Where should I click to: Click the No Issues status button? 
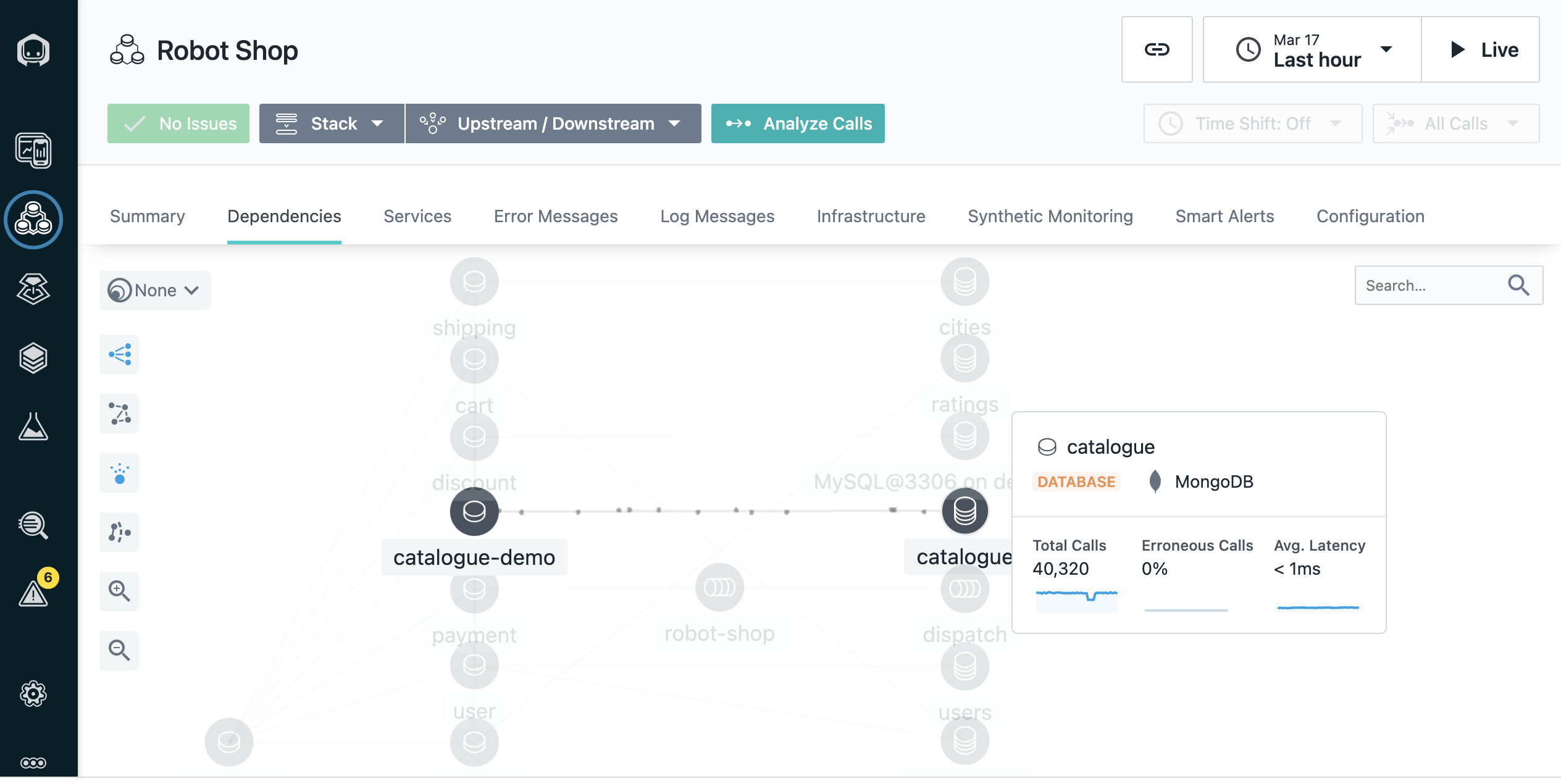(x=178, y=123)
